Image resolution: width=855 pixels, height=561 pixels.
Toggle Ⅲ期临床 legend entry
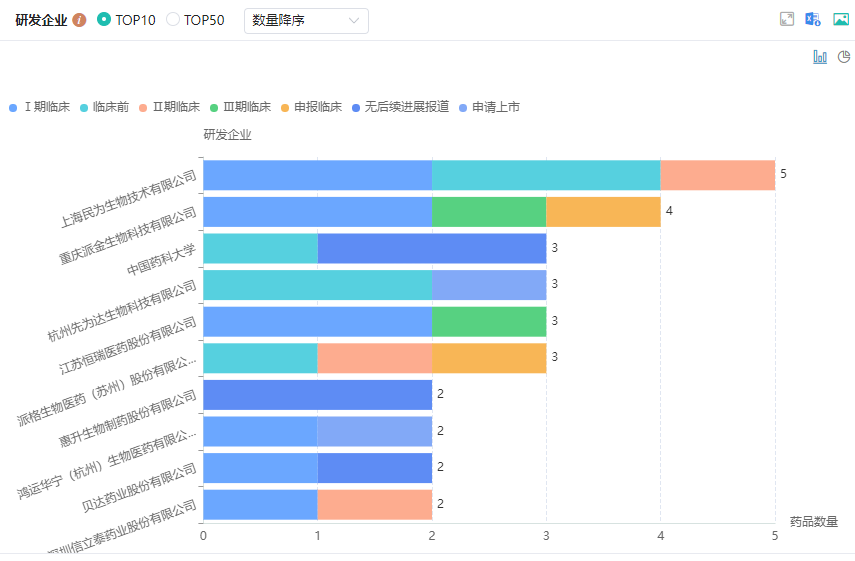(x=239, y=107)
